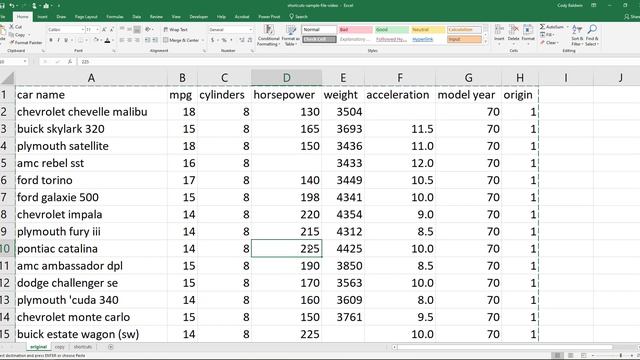Click the horizontal scrollbar at the bottom
This screenshot has width=640, height=360.
point(505,347)
